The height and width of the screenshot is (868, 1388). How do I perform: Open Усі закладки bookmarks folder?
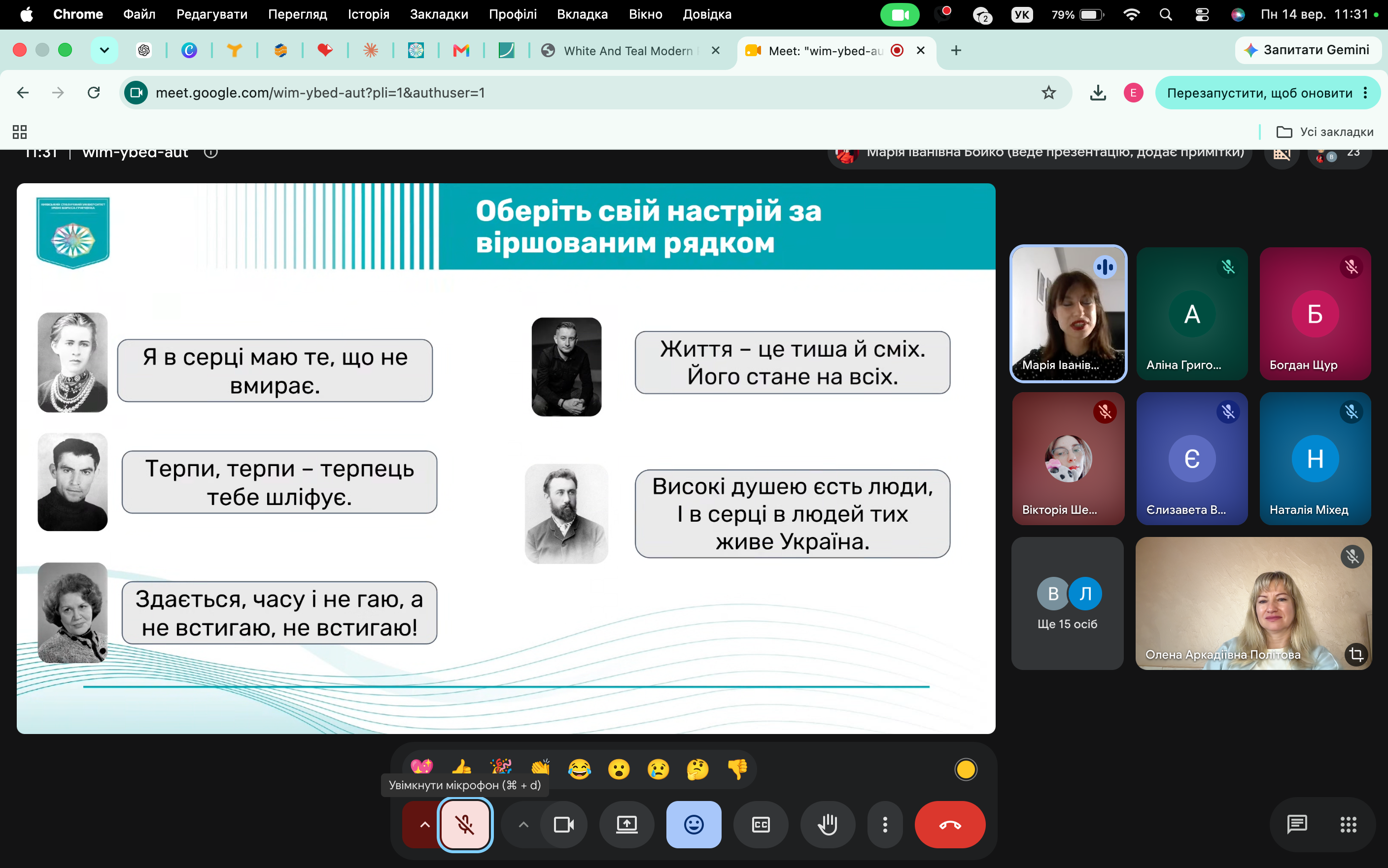[1324, 132]
